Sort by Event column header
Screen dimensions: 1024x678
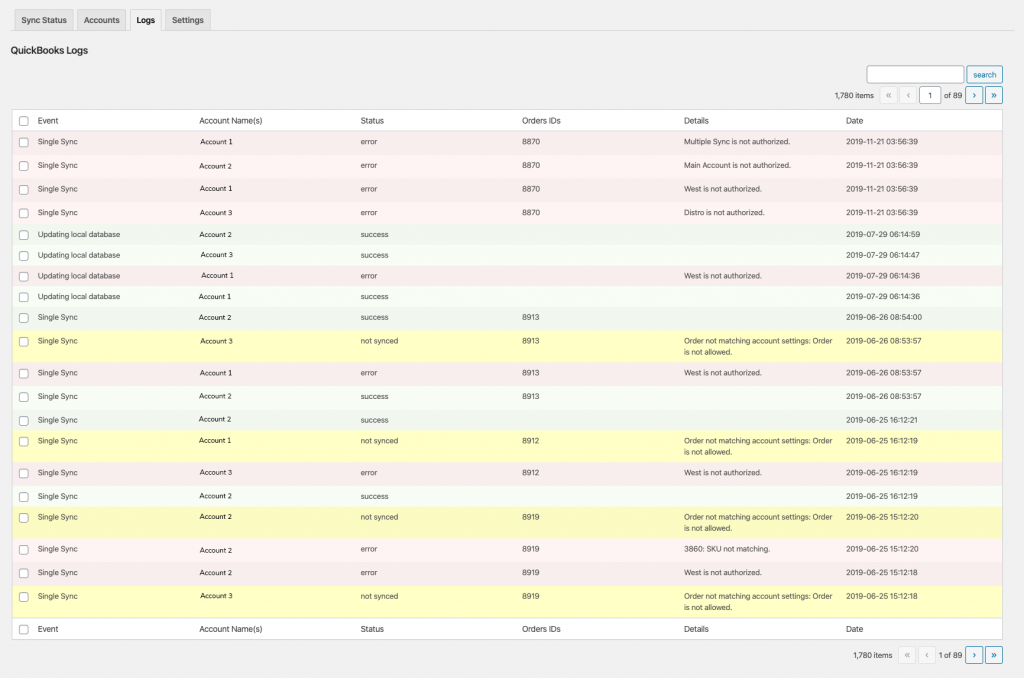pyautogui.click(x=48, y=121)
